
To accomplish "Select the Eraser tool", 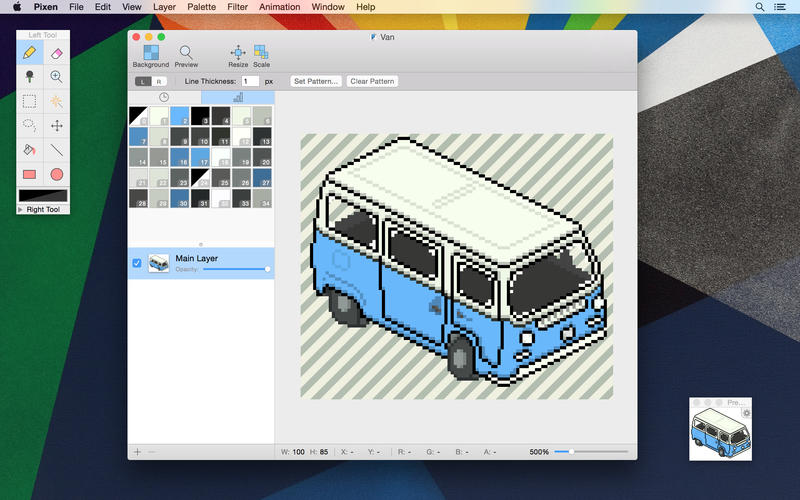I will (57, 52).
